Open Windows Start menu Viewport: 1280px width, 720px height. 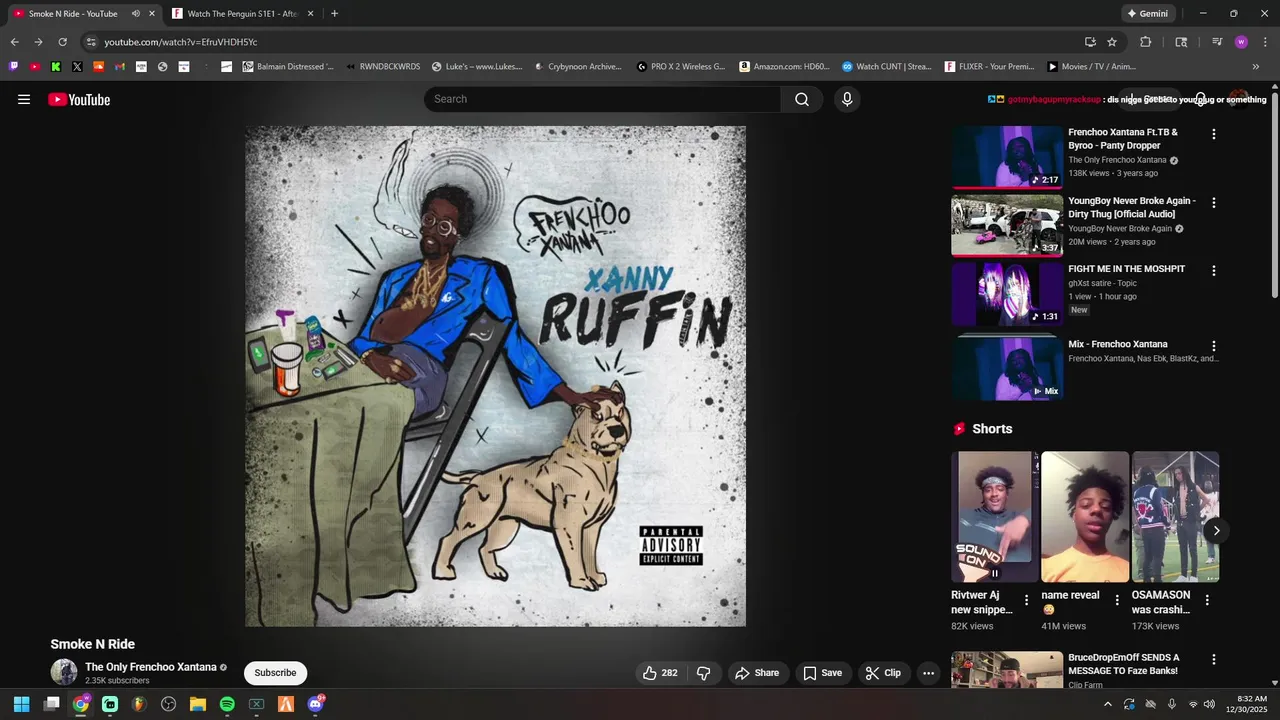(x=21, y=704)
